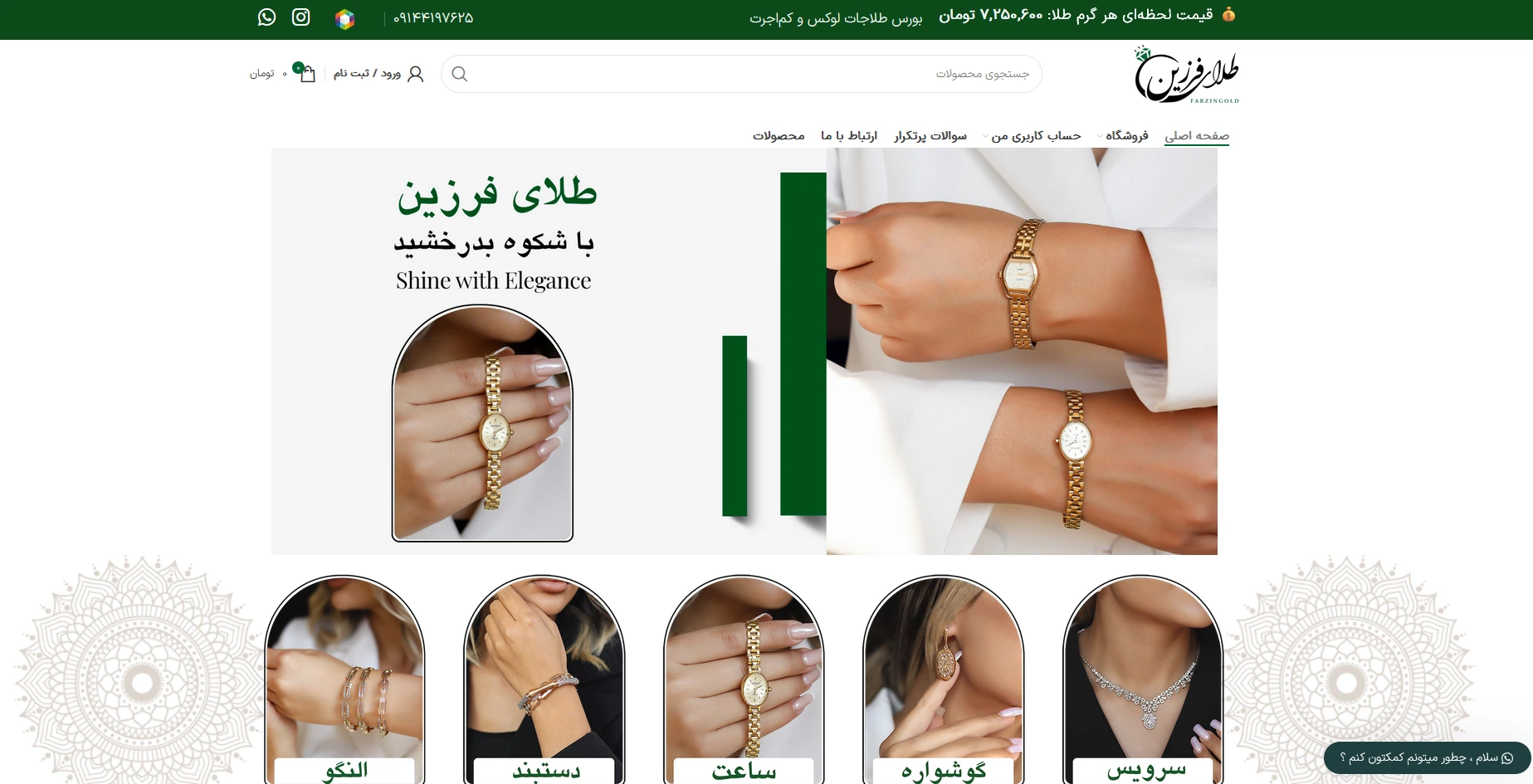Expand the حساب کاربری من dropdown
The height and width of the screenshot is (784, 1533).
pos(1032,135)
